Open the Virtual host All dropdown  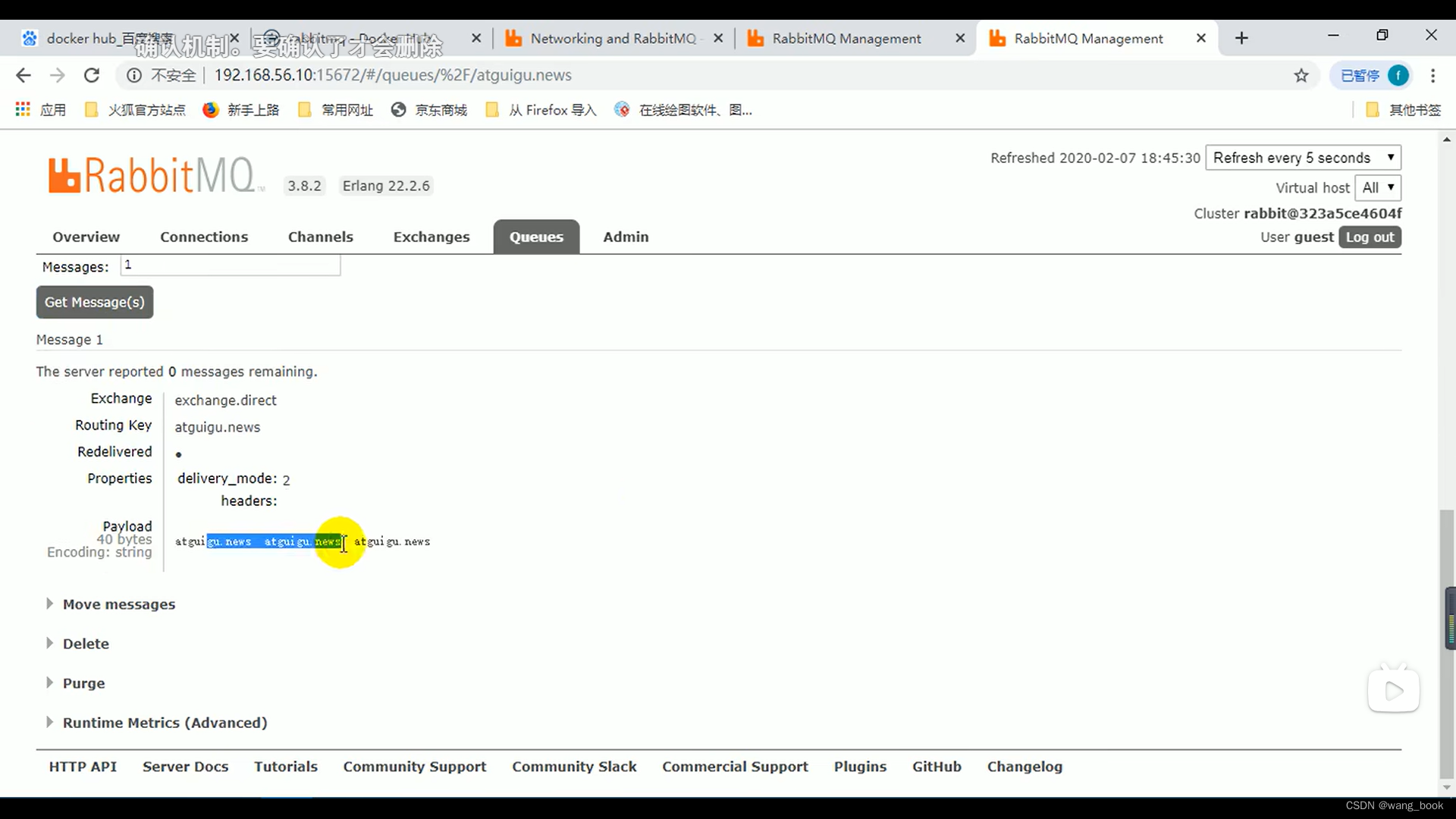(x=1378, y=187)
